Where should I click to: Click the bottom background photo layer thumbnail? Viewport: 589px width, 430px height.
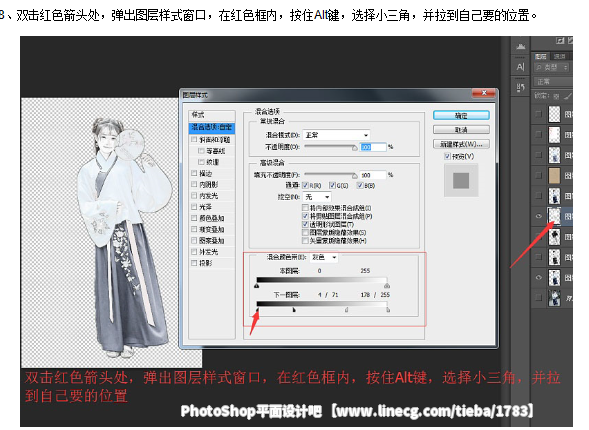tap(554, 298)
